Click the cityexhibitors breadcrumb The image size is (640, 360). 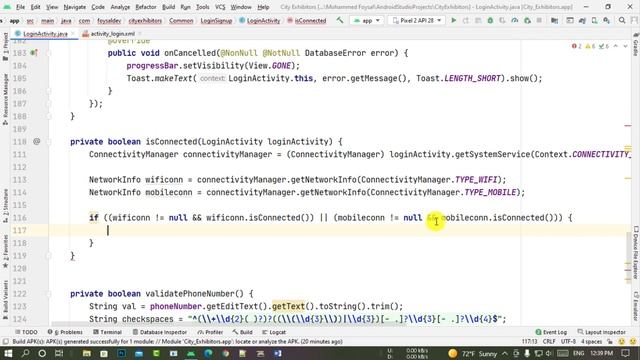pyautogui.click(x=145, y=20)
